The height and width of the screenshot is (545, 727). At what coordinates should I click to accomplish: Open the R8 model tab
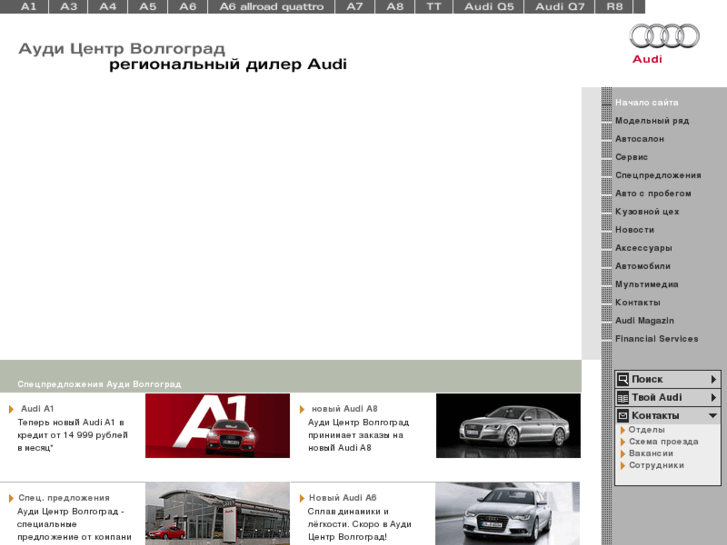614,6
